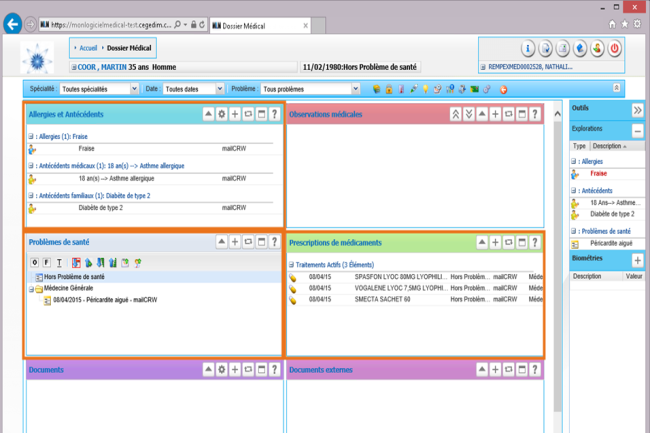Click the browser back button
The image size is (650, 433).
coord(13,24)
